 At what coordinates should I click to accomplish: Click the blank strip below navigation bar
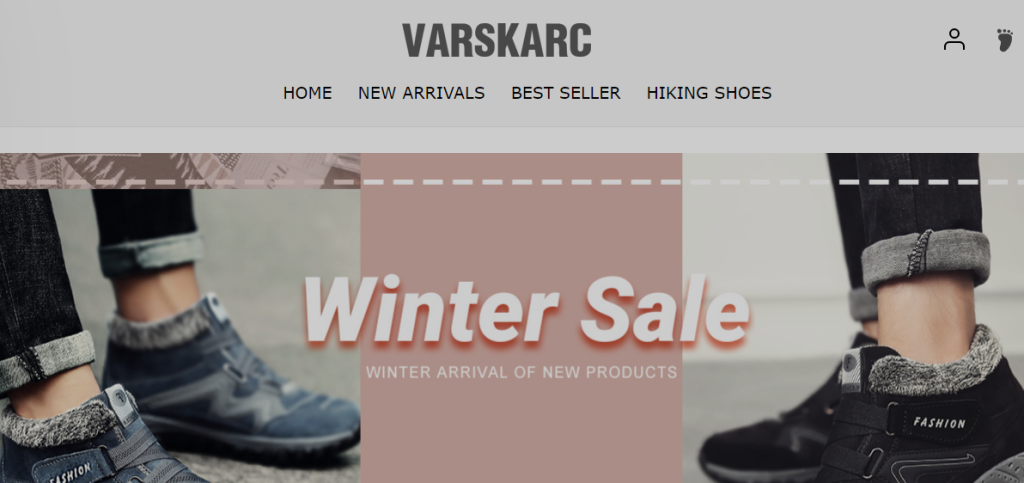tap(512, 140)
